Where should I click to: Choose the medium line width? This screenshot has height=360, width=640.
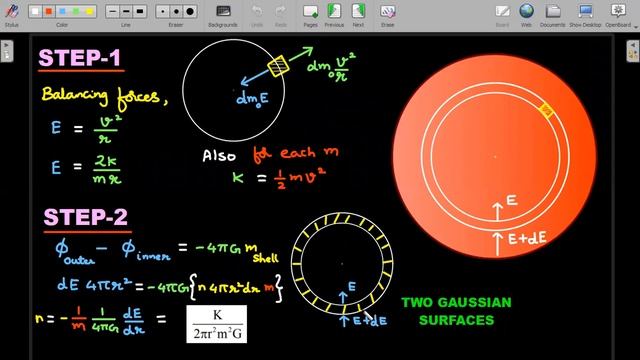(x=126, y=12)
